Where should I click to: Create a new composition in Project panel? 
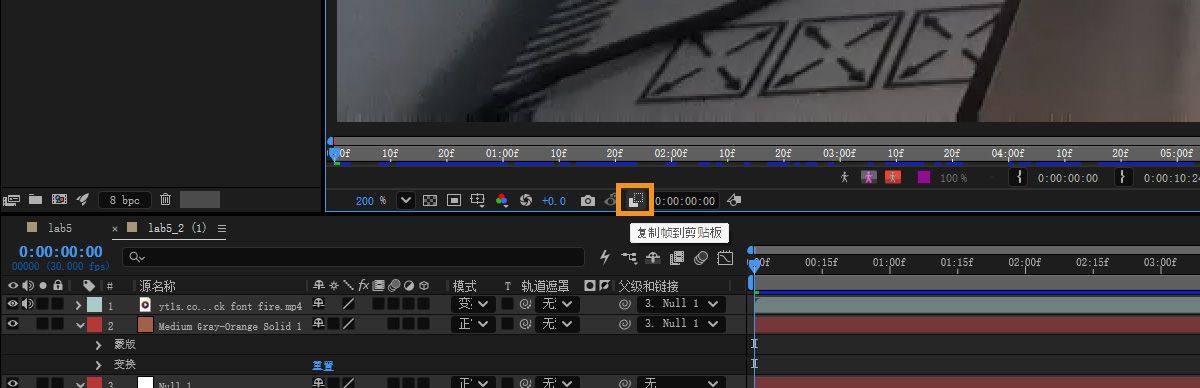point(59,200)
